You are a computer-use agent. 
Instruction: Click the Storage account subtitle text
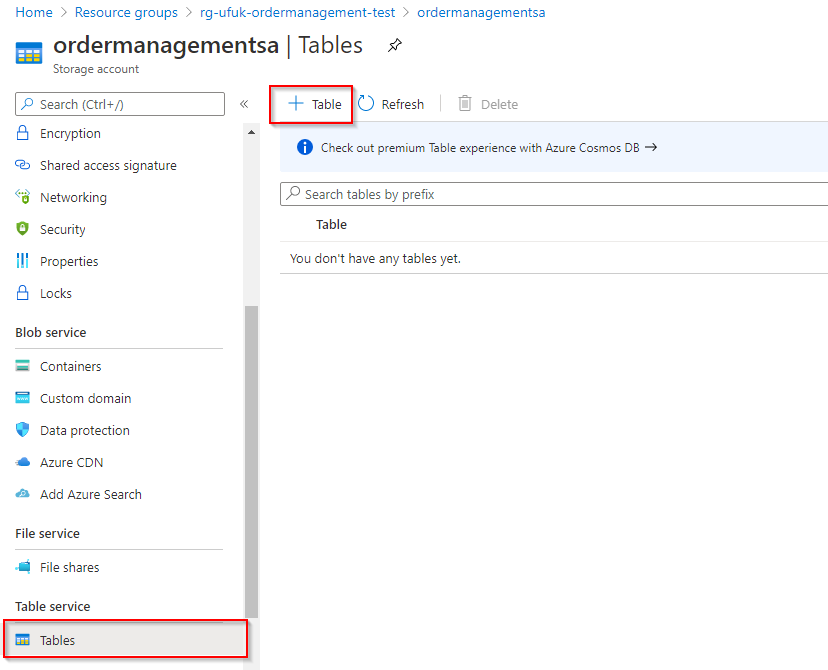(x=96, y=69)
